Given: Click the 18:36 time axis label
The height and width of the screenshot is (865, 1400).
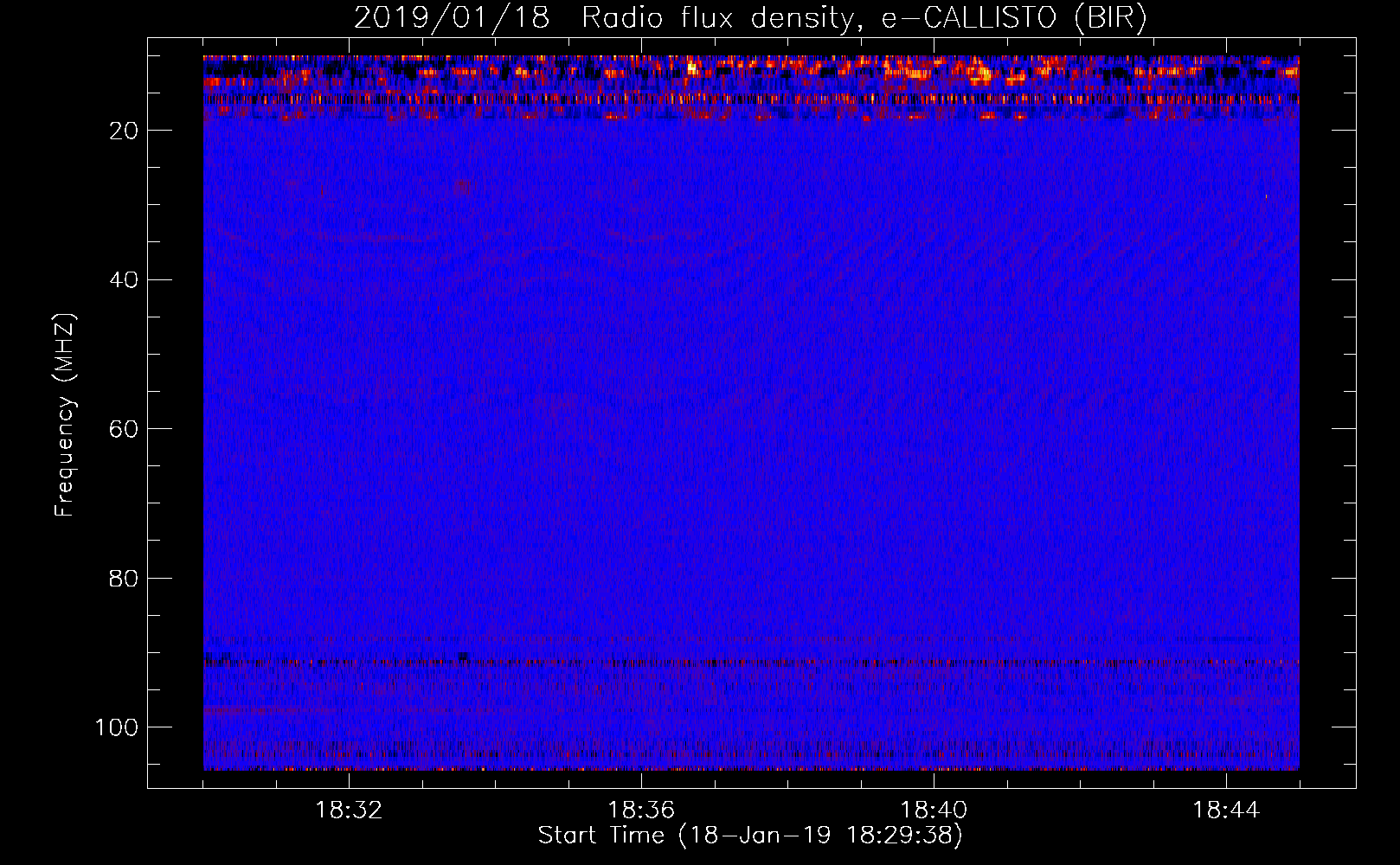Looking at the screenshot, I should point(641,811).
